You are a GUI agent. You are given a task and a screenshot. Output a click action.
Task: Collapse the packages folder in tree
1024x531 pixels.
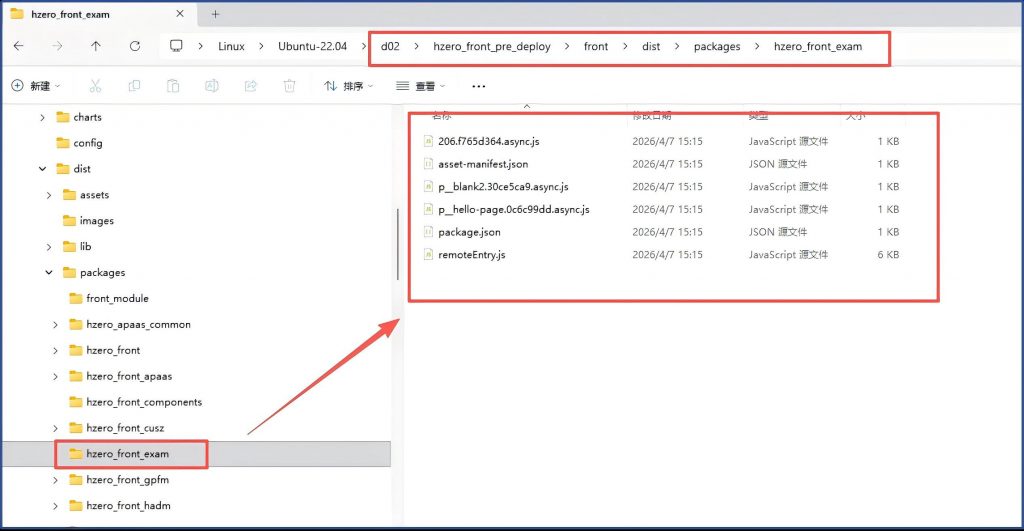coord(48,272)
